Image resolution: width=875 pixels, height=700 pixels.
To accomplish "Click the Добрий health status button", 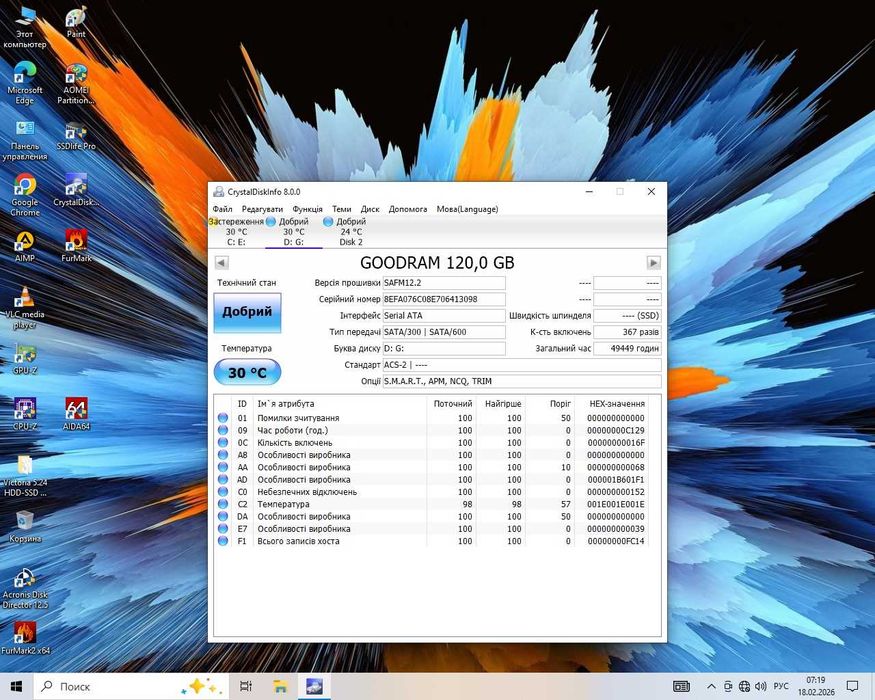I will tap(247, 312).
